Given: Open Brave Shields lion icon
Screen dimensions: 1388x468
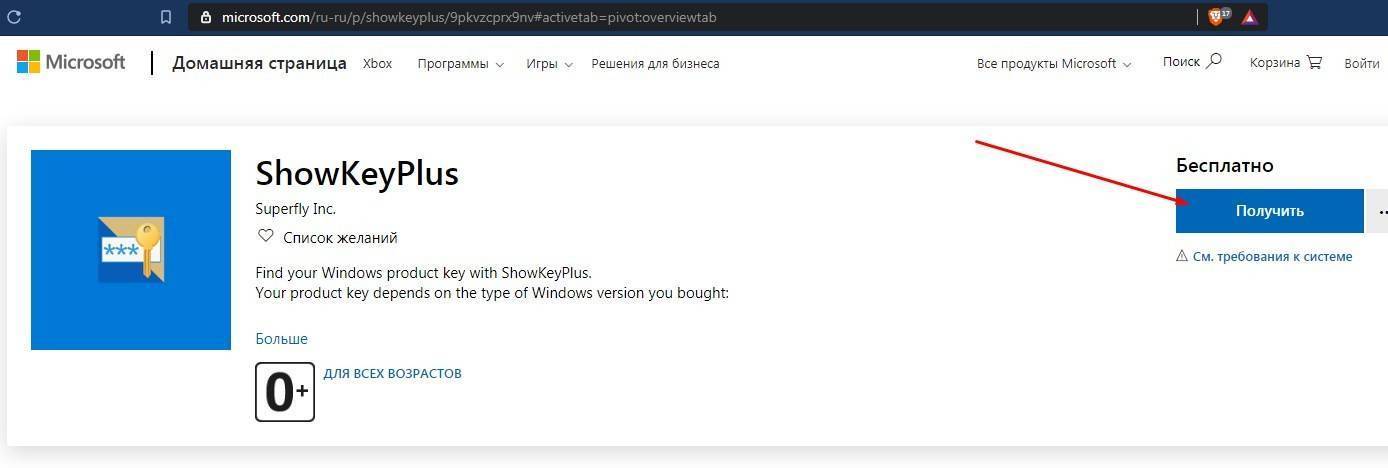Looking at the screenshot, I should point(1217,17).
